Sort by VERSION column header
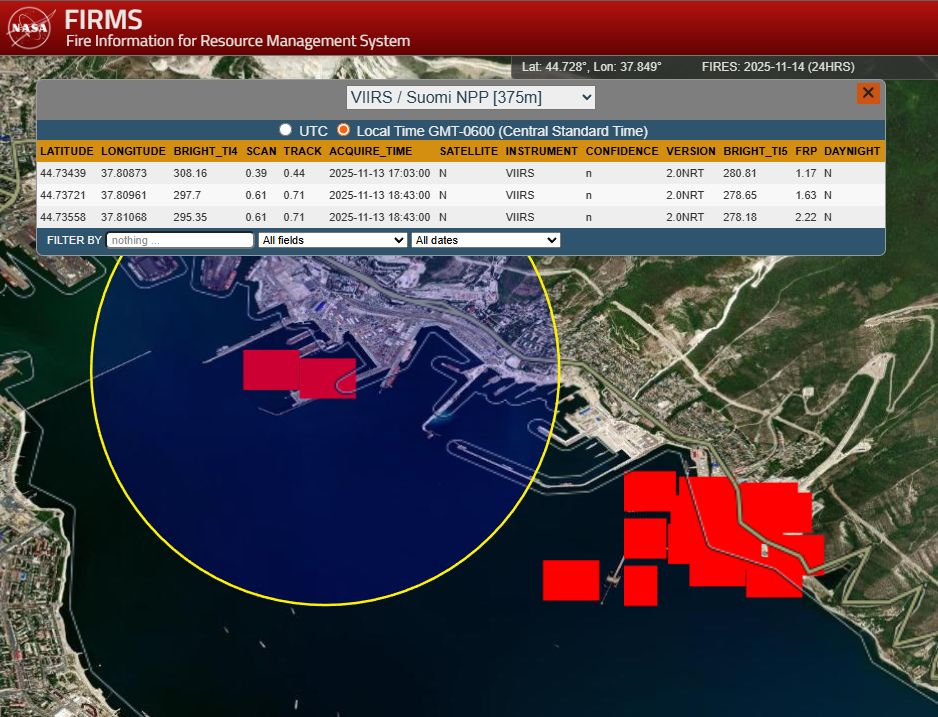 pos(691,151)
